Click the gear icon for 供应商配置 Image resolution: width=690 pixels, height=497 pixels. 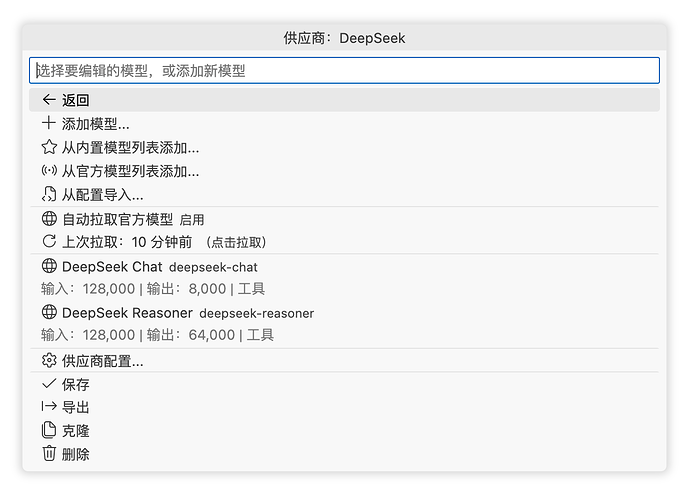(49, 361)
